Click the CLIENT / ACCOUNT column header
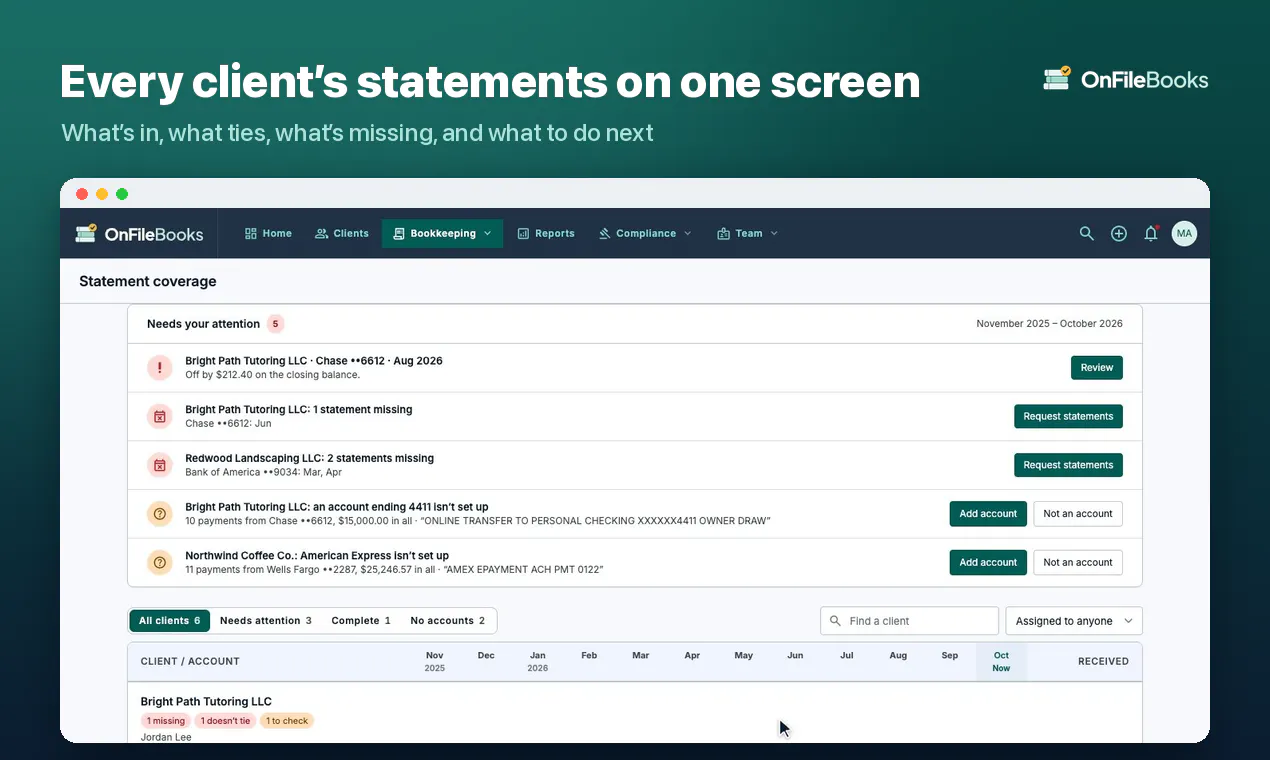Image resolution: width=1270 pixels, height=760 pixels. pyautogui.click(x=190, y=661)
